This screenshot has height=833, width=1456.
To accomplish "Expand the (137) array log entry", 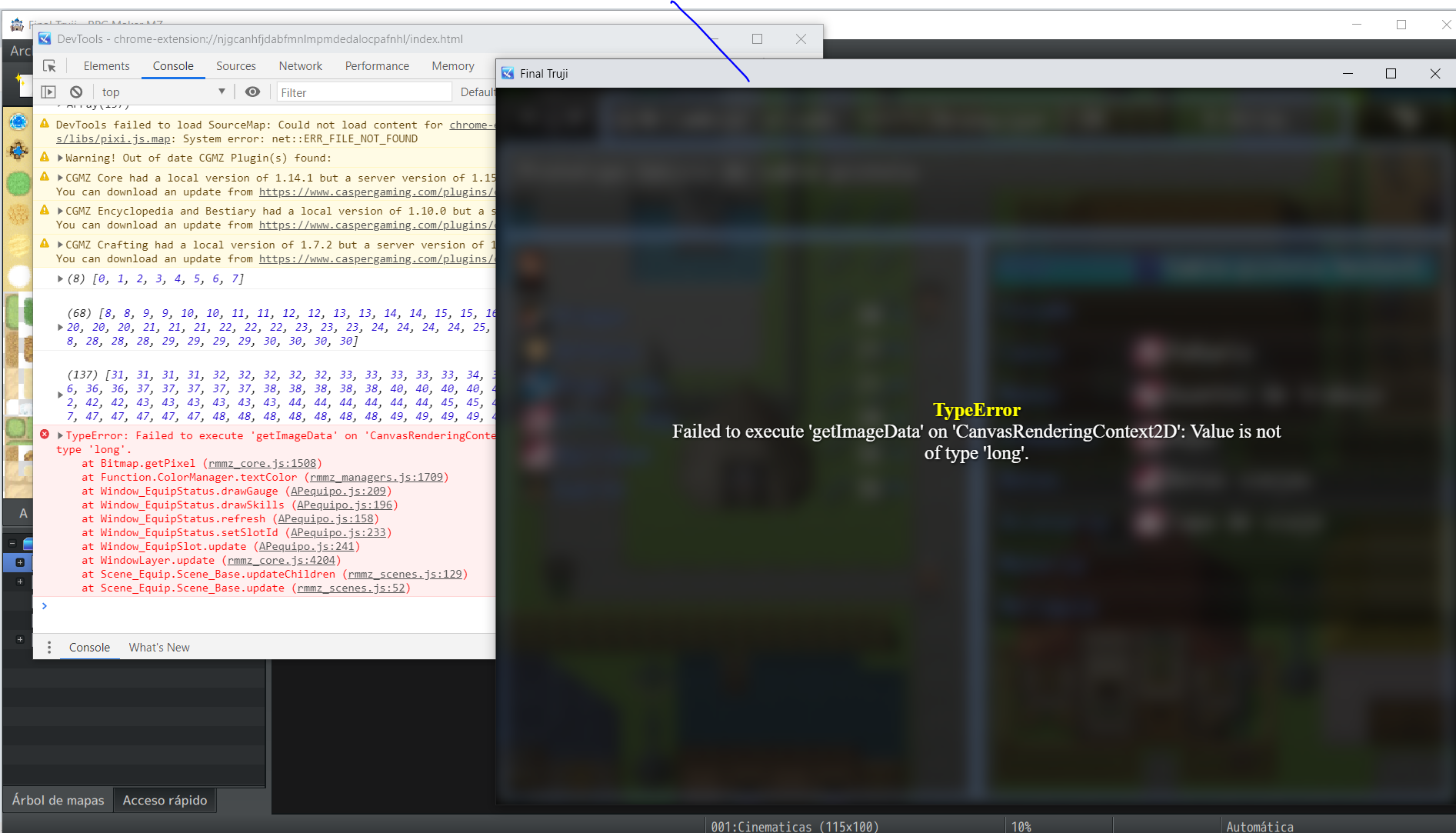I will point(60,395).
